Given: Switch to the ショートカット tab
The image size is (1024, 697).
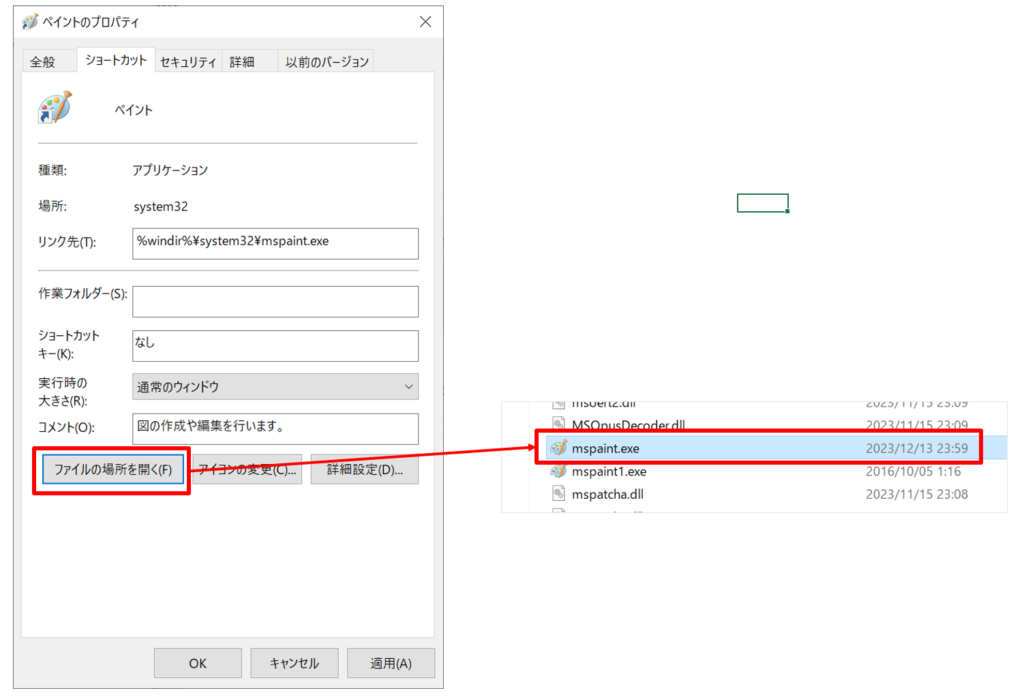Looking at the screenshot, I should (x=116, y=60).
